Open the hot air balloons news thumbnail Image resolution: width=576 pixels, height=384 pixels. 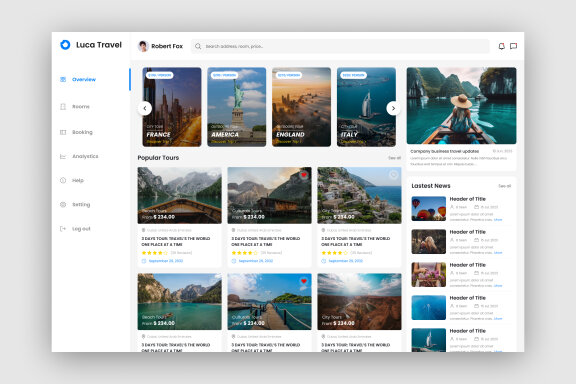[429, 209]
